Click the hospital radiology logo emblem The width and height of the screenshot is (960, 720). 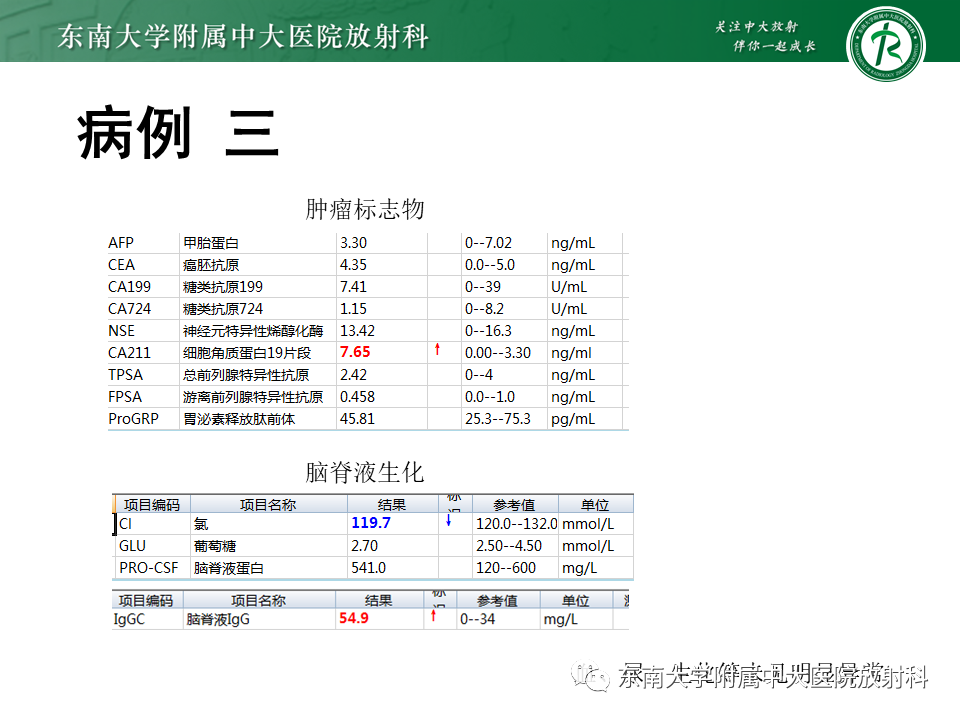(x=885, y=43)
